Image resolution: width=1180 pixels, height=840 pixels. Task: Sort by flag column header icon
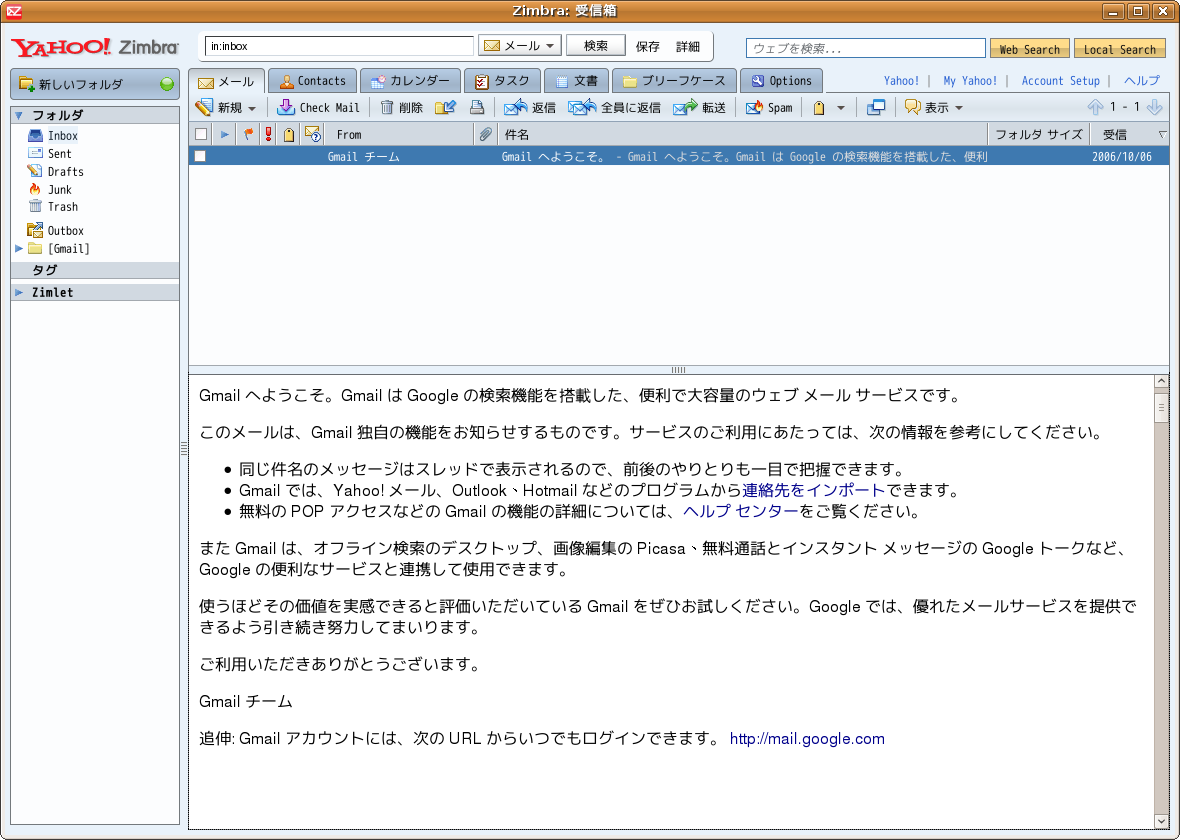(248, 134)
